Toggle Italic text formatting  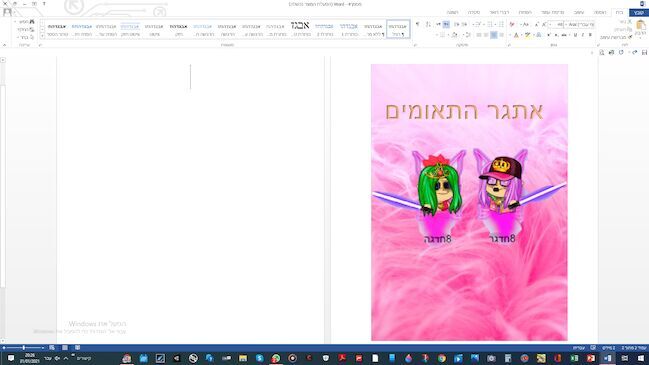pyautogui.click(x=583, y=35)
